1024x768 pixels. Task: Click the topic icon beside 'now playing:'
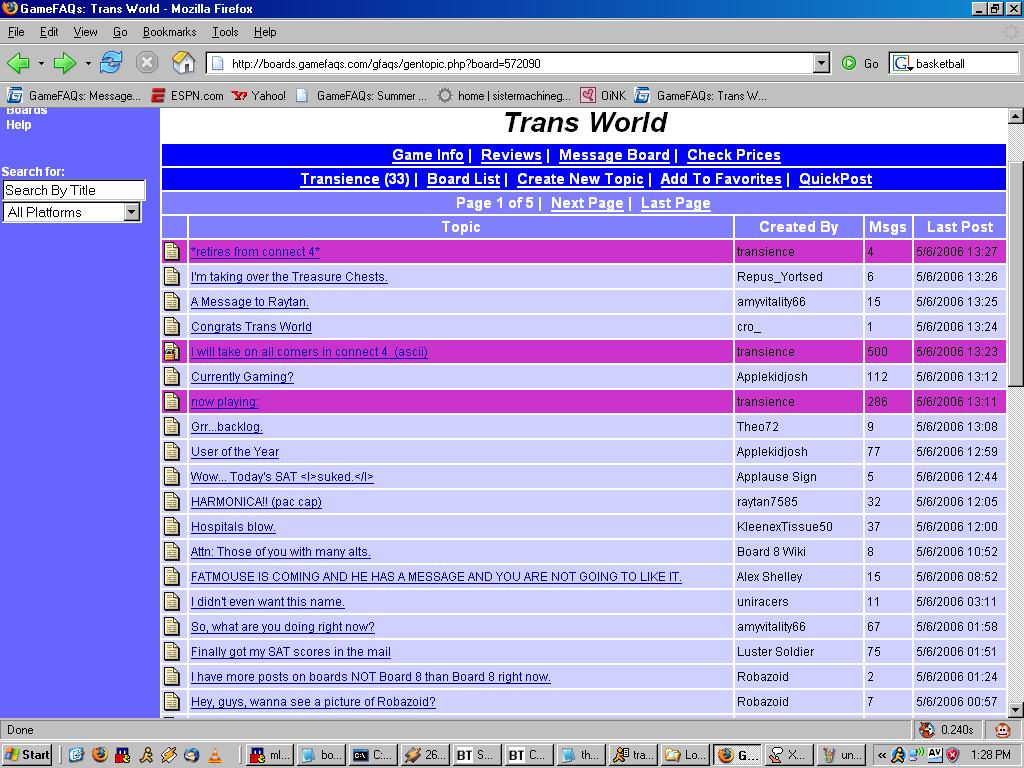172,402
